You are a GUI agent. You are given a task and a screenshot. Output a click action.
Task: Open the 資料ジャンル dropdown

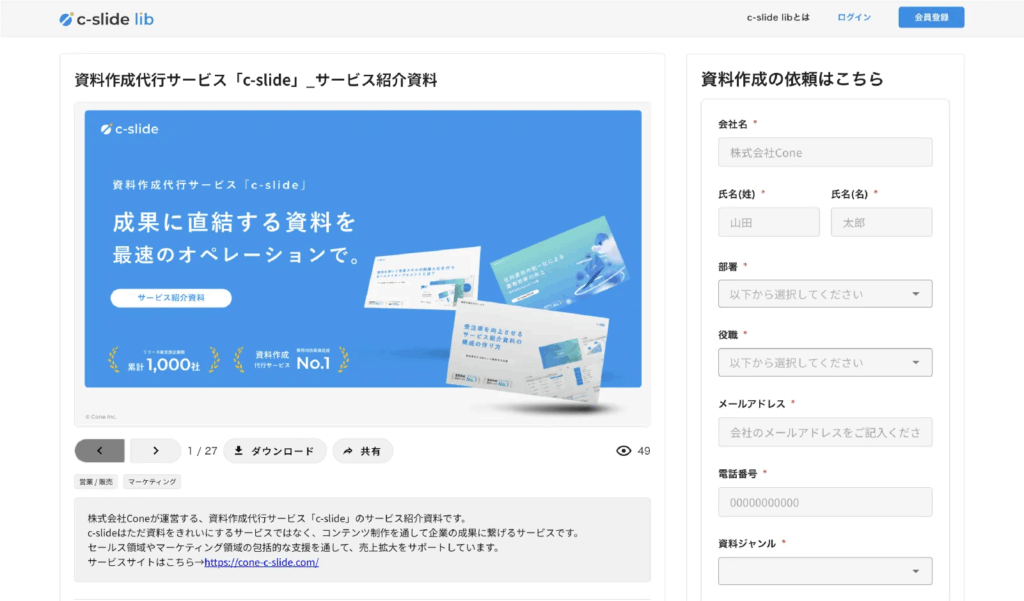825,571
